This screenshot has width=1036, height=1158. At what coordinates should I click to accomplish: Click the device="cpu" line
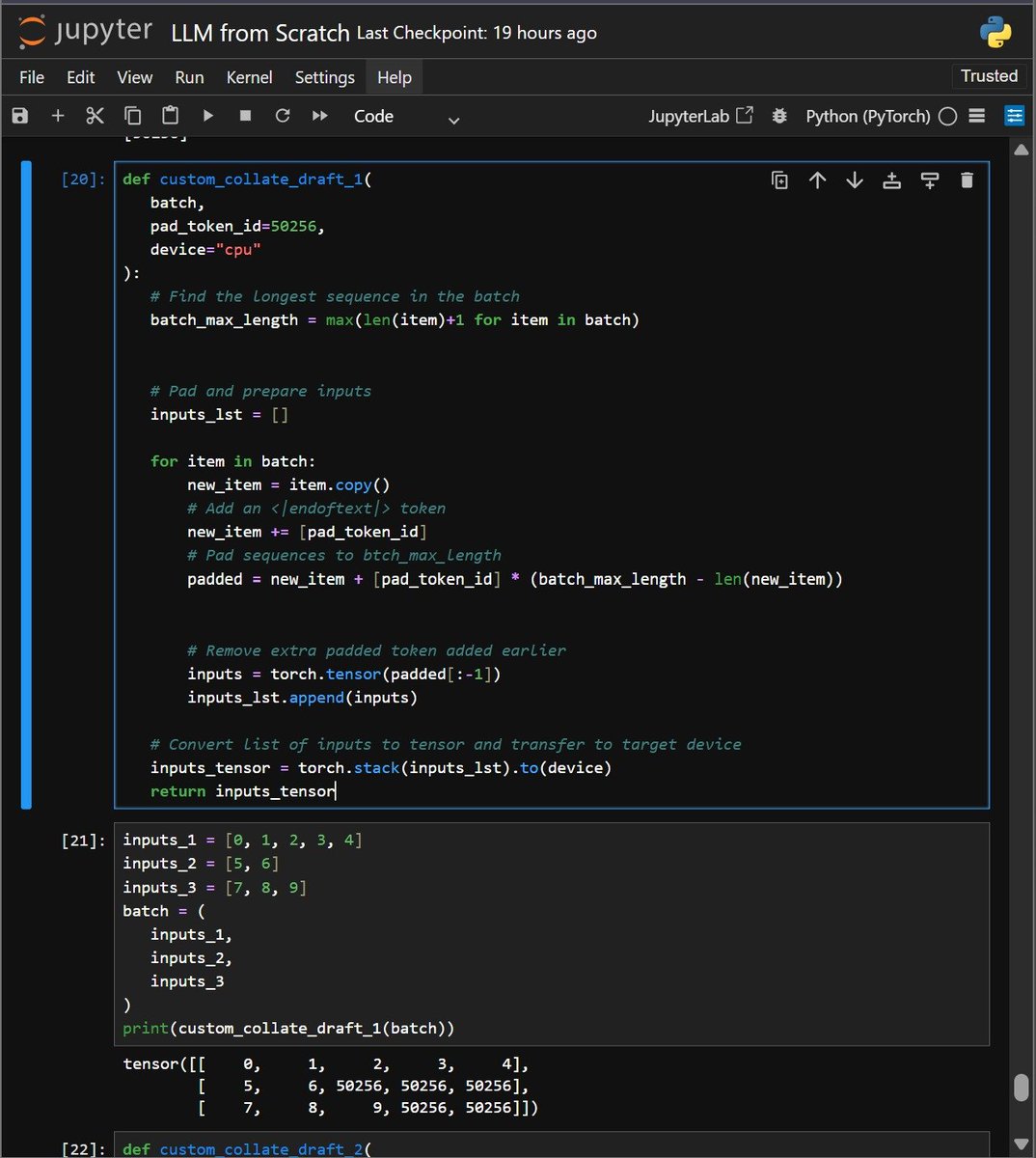[x=205, y=250]
